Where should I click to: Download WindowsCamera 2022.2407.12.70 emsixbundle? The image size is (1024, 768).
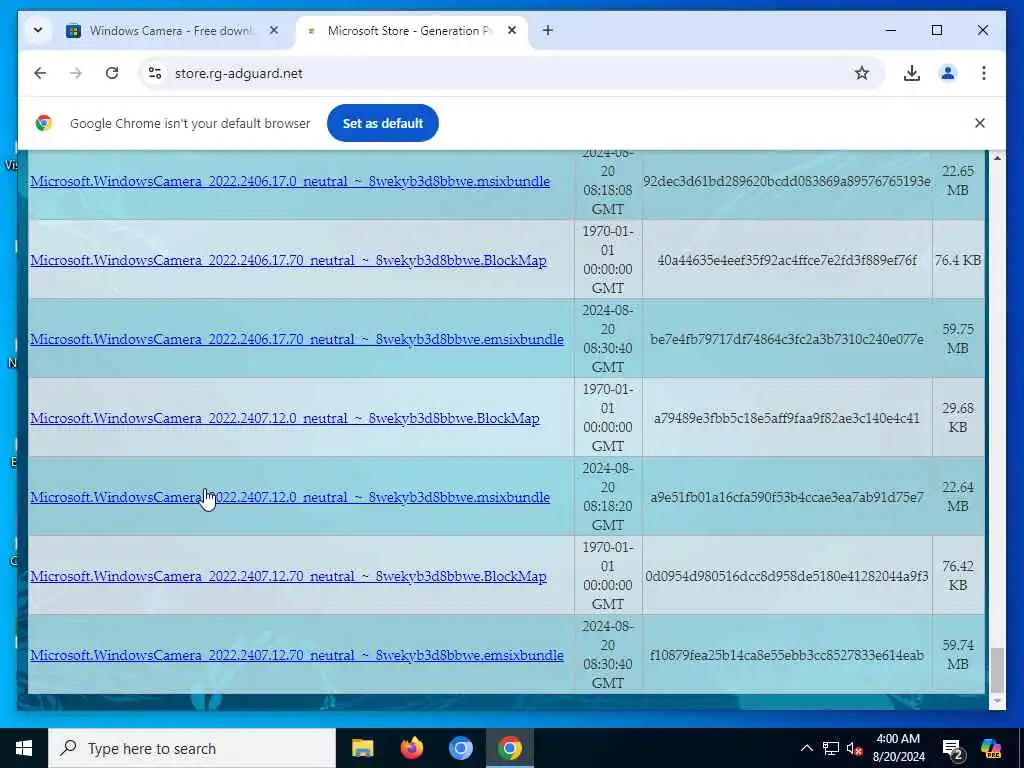[297, 655]
